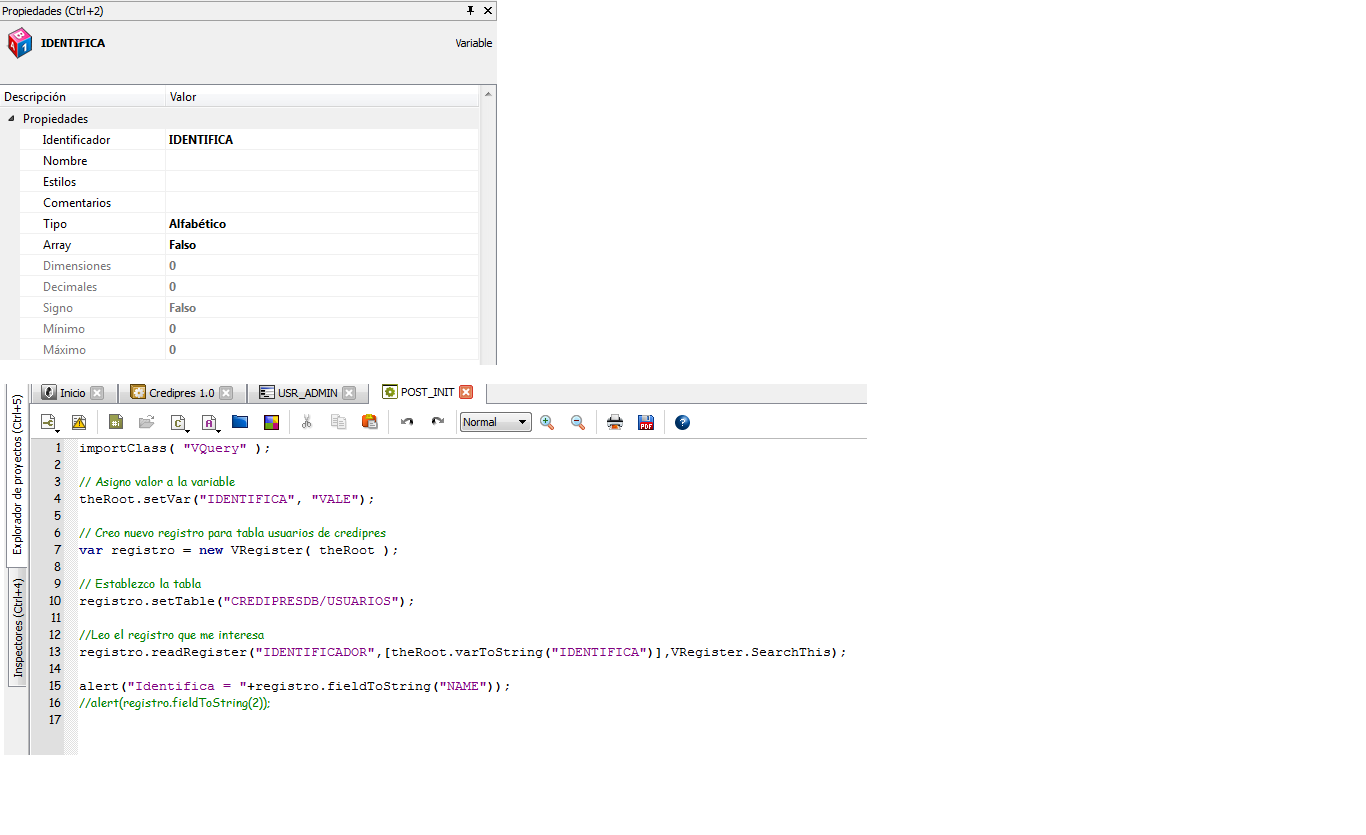The image size is (1366, 835).
Task: Click the theRoot.setVar code line
Action: [x=227, y=499]
